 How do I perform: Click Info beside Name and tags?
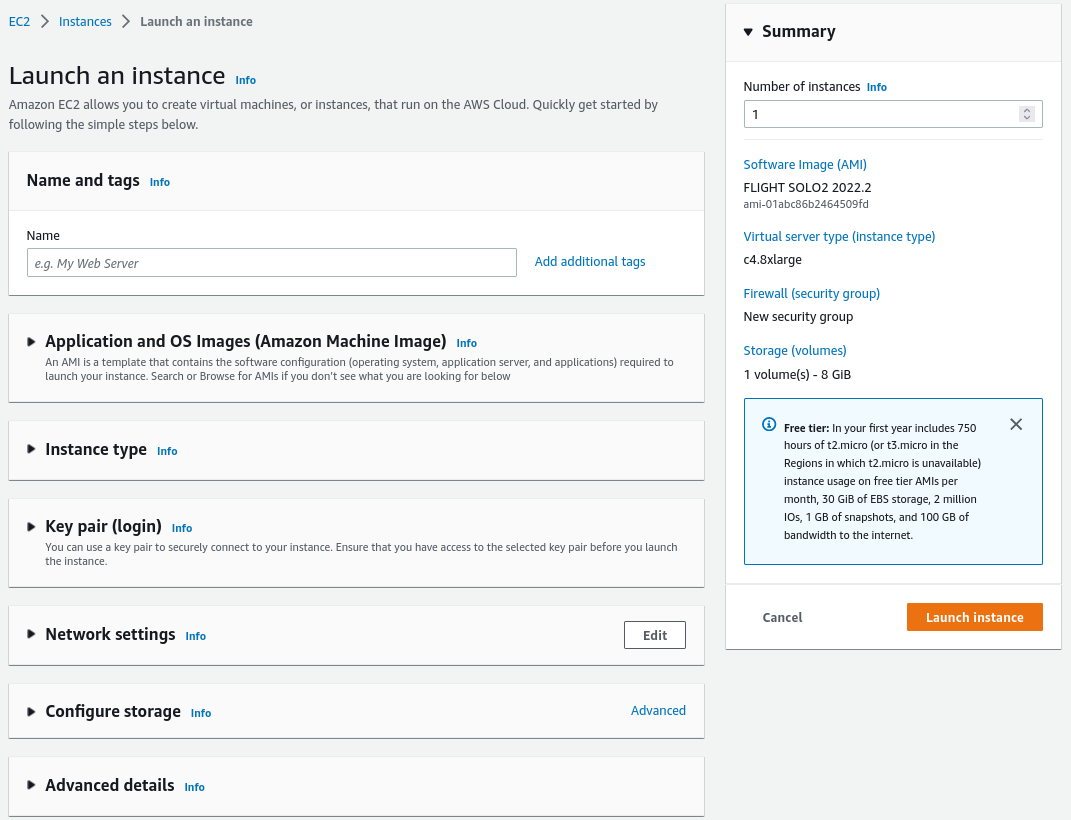click(x=159, y=182)
